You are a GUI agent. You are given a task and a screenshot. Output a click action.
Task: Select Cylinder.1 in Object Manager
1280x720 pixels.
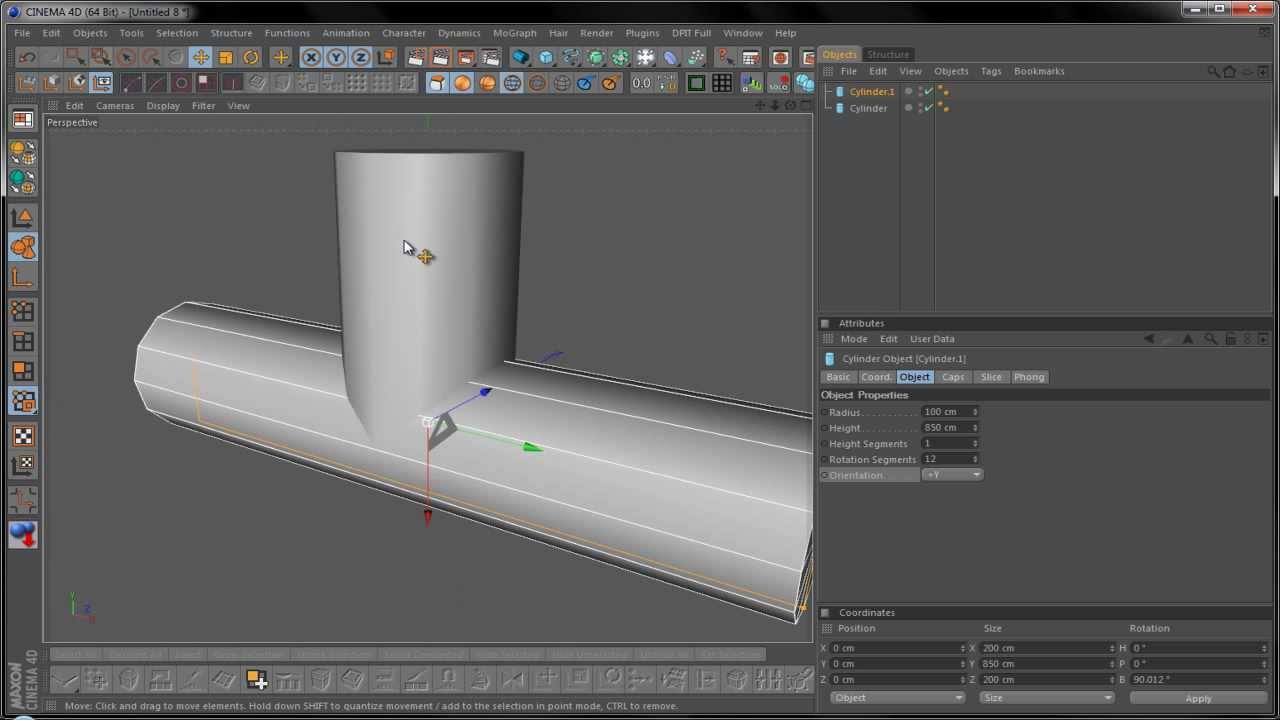click(871, 91)
